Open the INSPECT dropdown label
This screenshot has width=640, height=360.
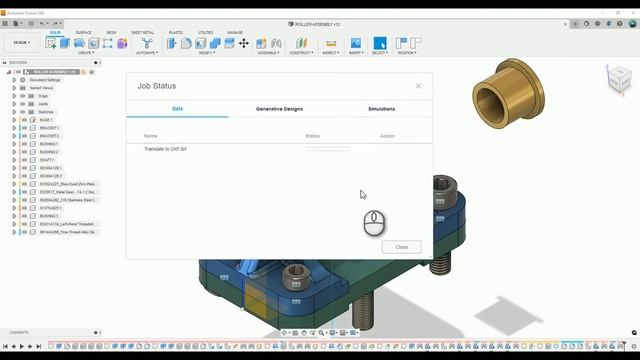coord(331,53)
